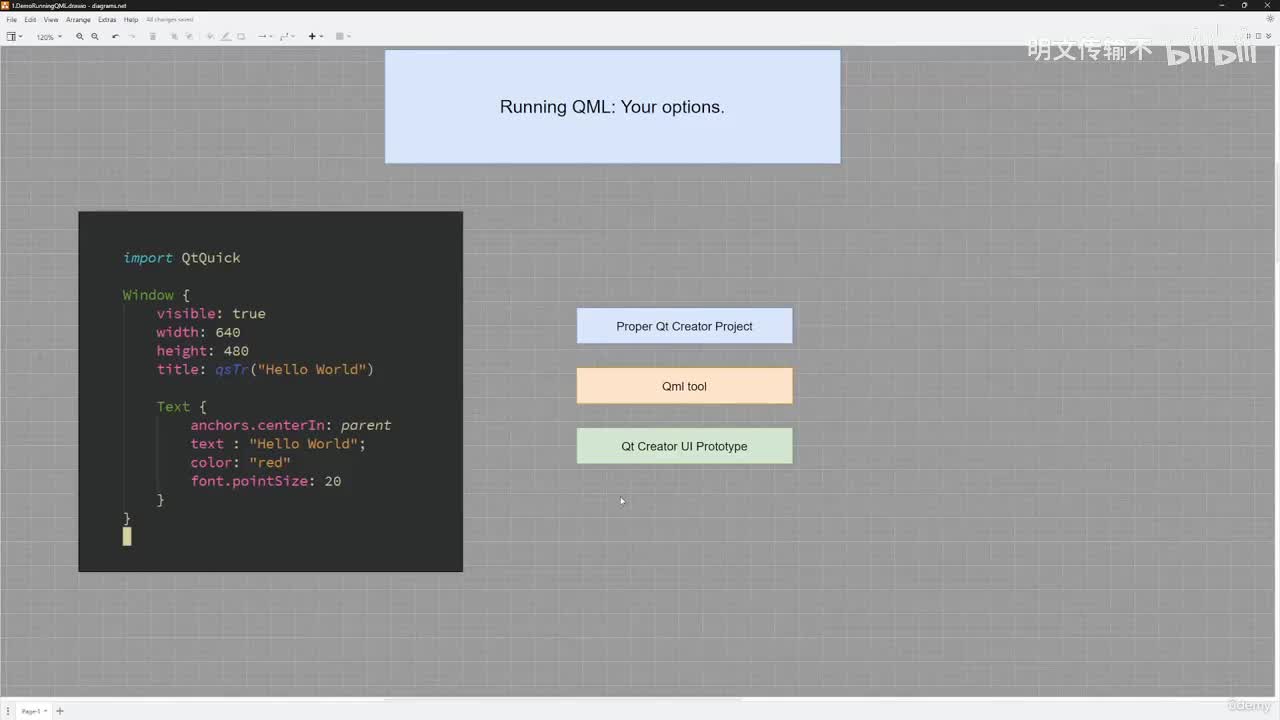This screenshot has height=720, width=1280.
Task: Open the View menu
Action: (x=51, y=20)
